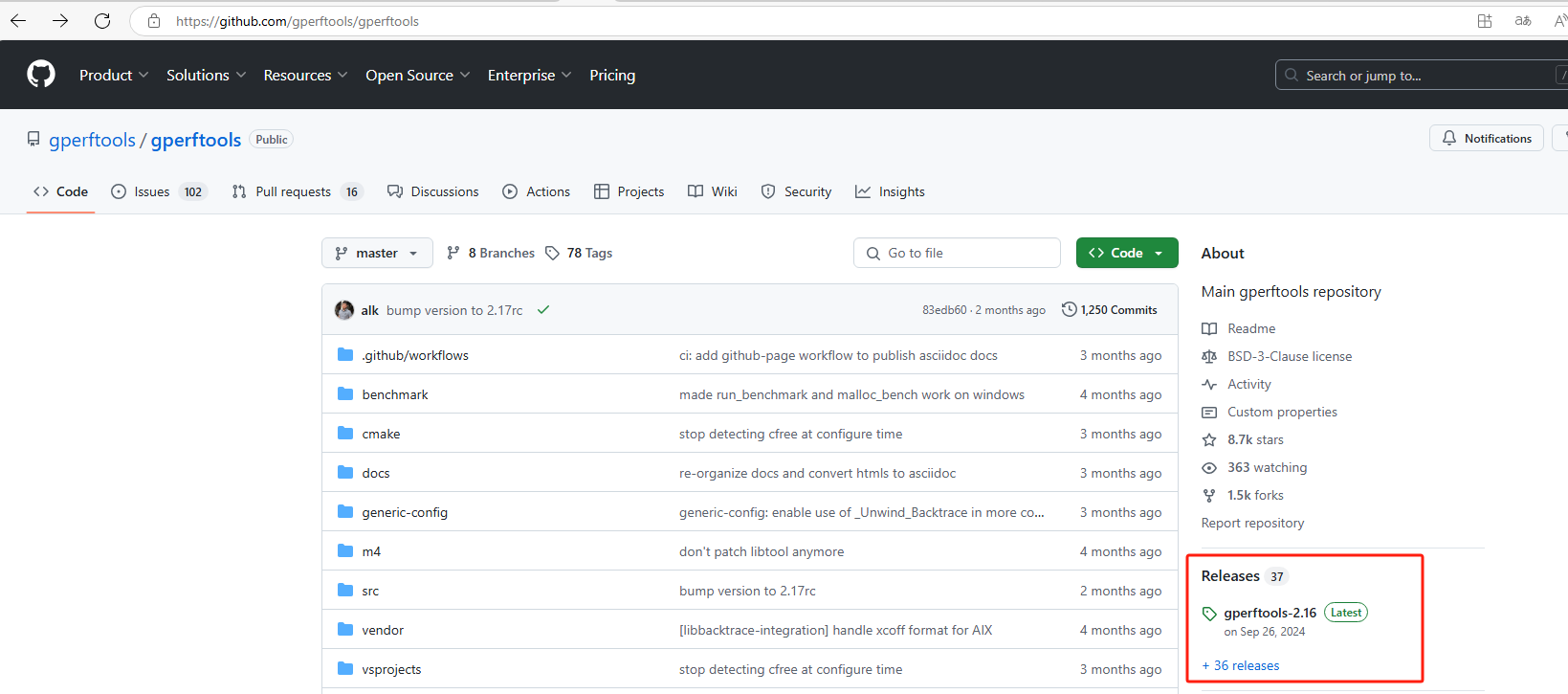Click the Activity pulse icon
Image resolution: width=1568 pixels, height=694 pixels.
click(1209, 384)
